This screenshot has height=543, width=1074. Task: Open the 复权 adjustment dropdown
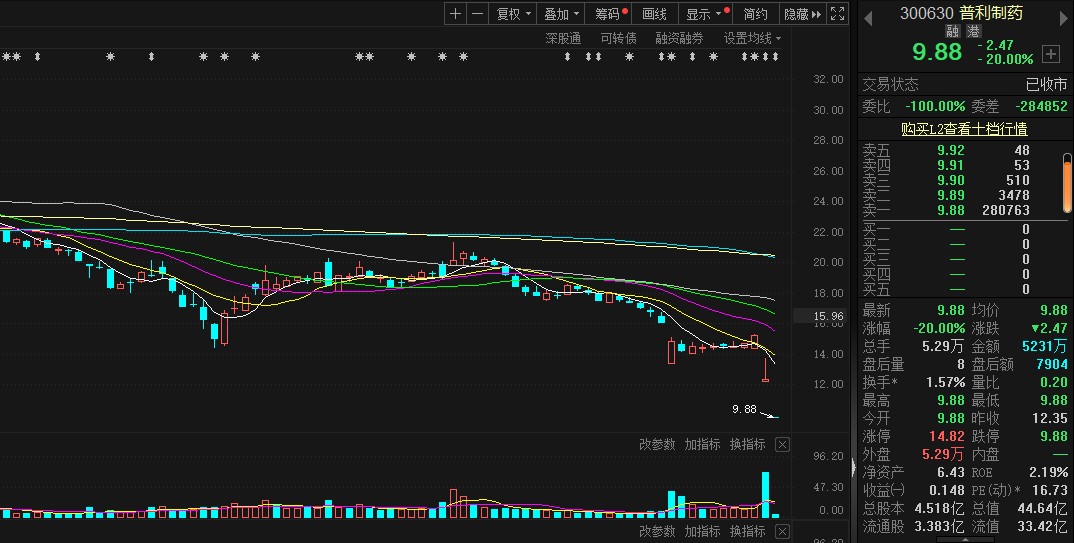tap(513, 14)
